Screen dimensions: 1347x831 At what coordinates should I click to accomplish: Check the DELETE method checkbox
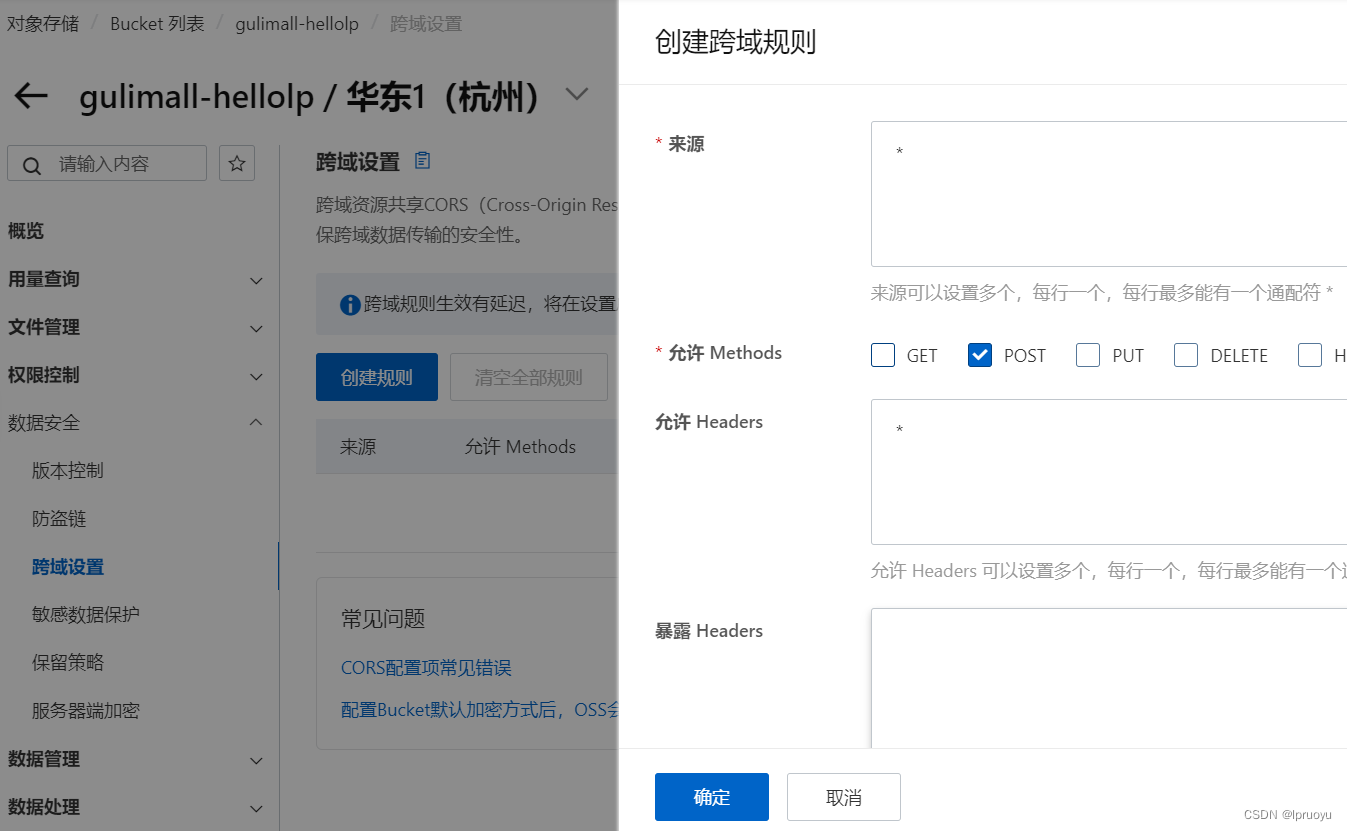click(1186, 355)
